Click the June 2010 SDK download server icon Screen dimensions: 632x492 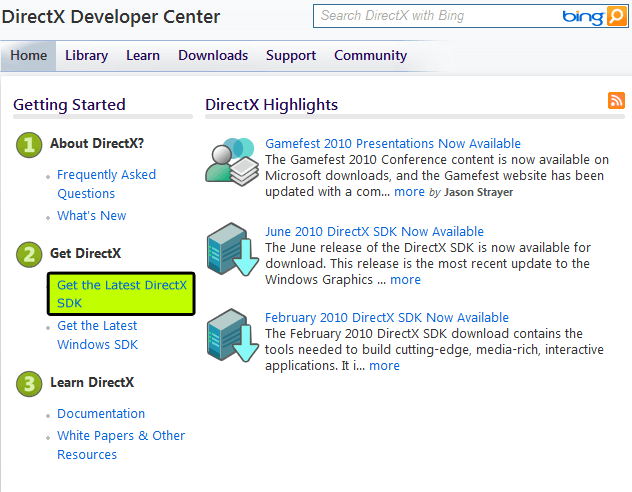[233, 249]
